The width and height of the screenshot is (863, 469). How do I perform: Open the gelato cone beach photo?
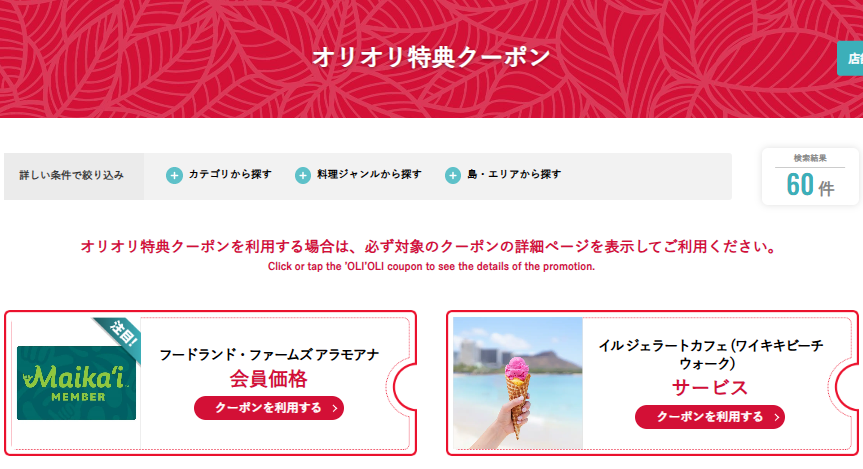(x=518, y=383)
